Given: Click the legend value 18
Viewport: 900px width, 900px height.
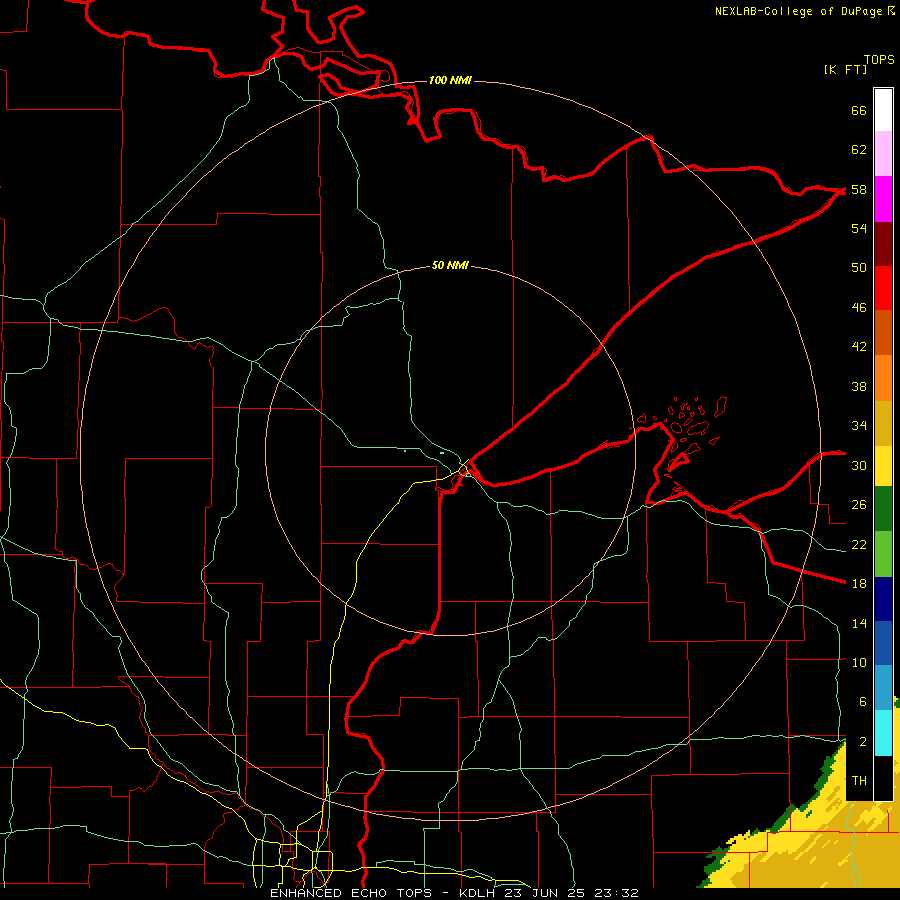Looking at the screenshot, I should tap(859, 583).
